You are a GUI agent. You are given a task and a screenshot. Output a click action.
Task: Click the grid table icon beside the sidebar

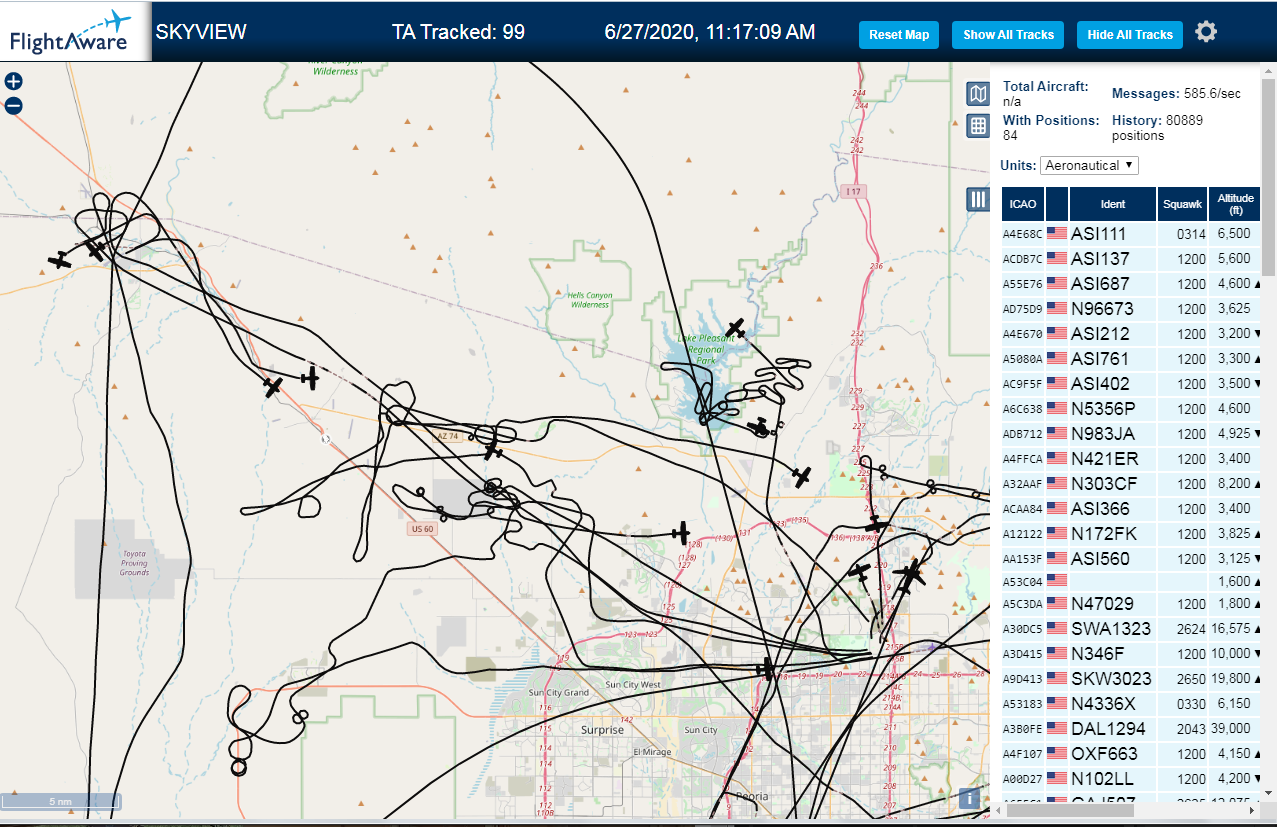coord(979,126)
